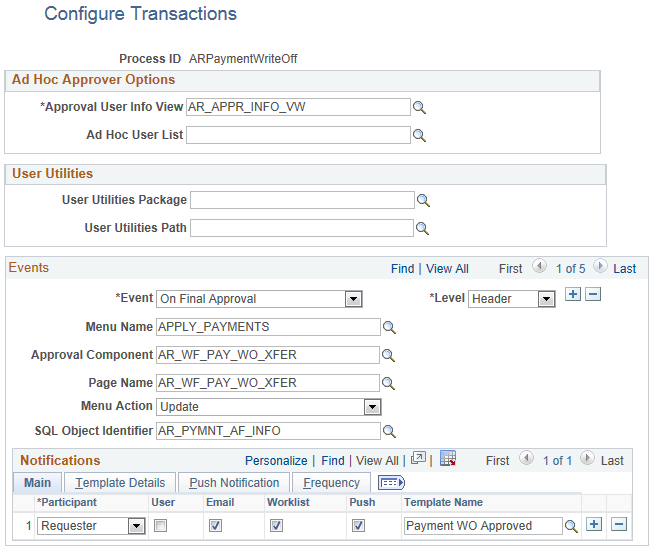Image resolution: width=655 pixels, height=551 pixels.
Task: Add a new Events row
Action: click(x=573, y=295)
